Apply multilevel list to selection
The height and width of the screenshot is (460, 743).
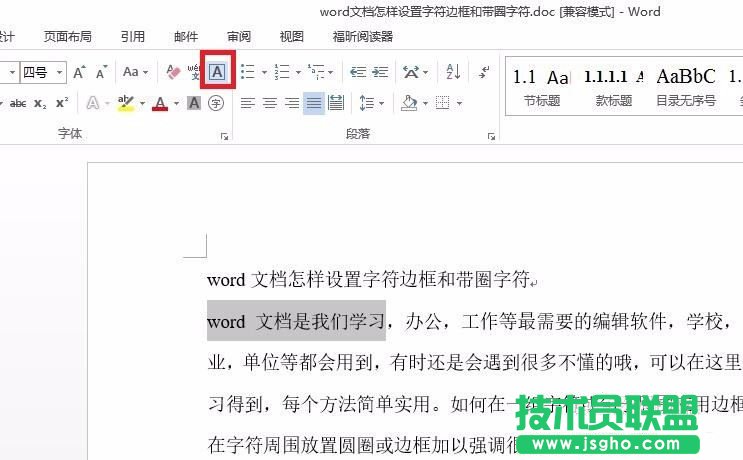click(x=316, y=72)
